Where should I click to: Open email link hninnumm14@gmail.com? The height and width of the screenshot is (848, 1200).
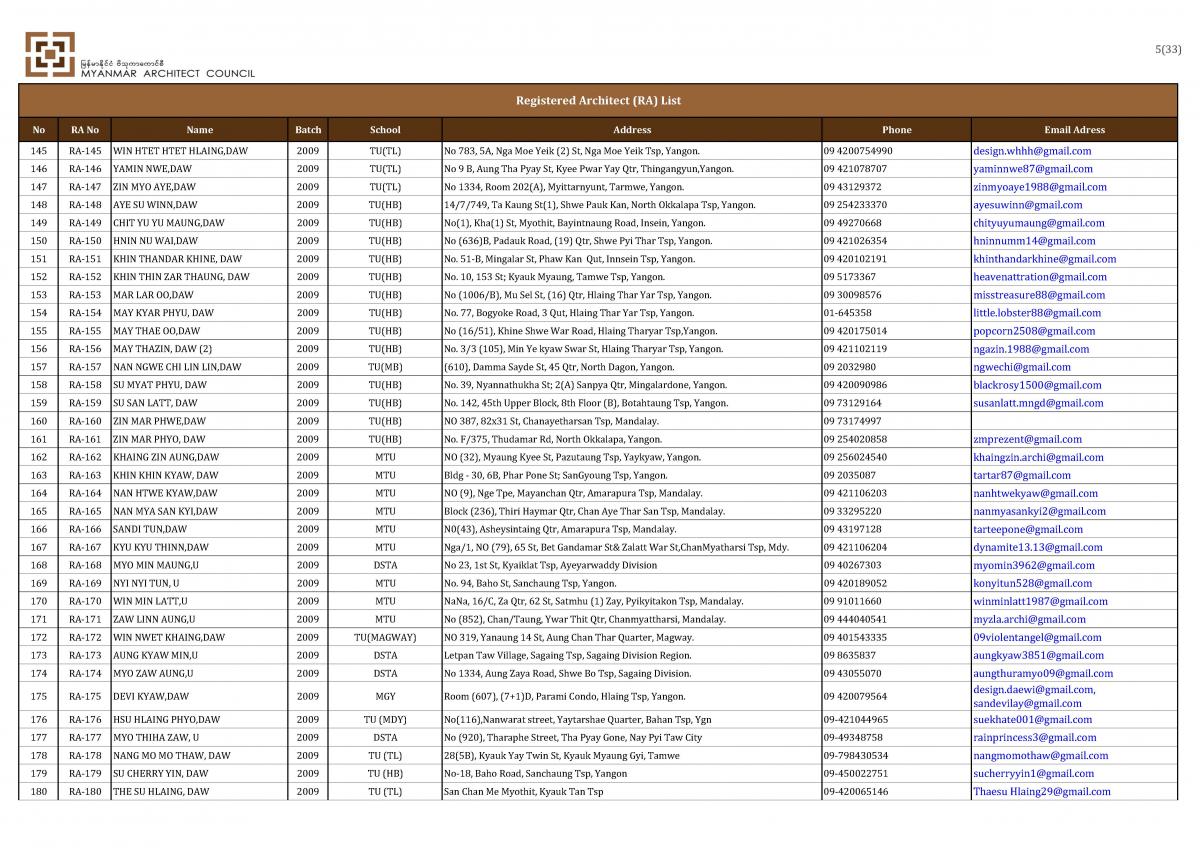pyautogui.click(x=1034, y=241)
